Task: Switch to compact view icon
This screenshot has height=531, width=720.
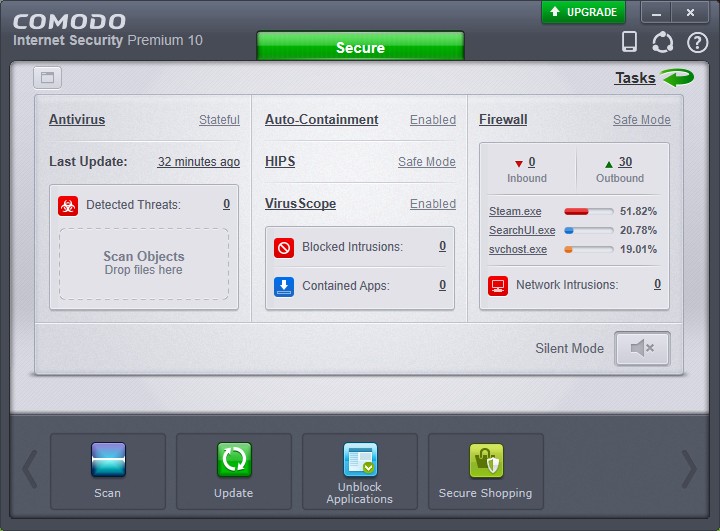Action: (47, 78)
